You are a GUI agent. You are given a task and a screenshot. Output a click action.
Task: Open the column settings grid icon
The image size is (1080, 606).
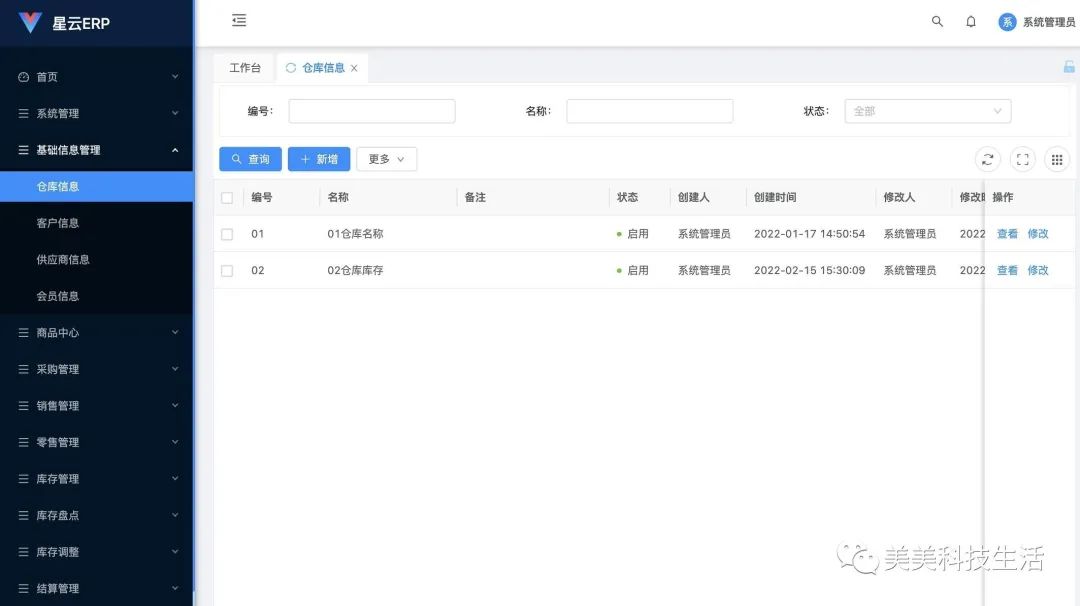click(x=1057, y=159)
